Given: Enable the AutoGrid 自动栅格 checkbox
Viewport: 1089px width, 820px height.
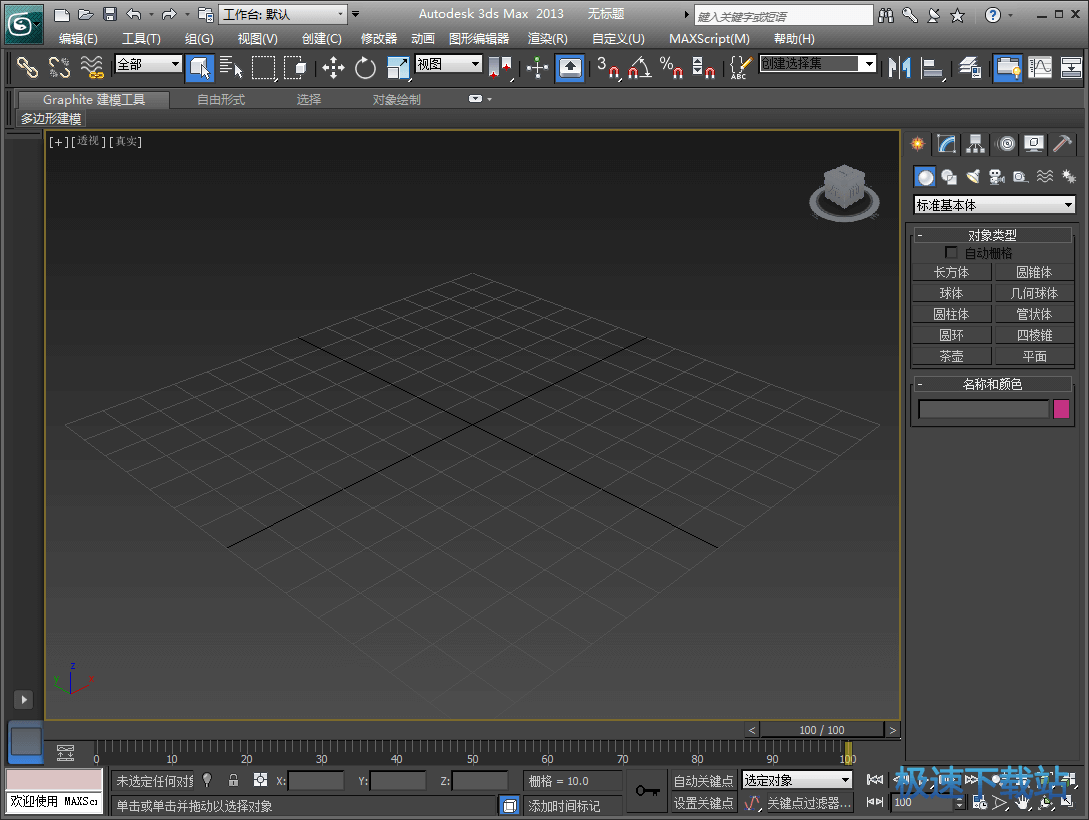Looking at the screenshot, I should tap(951, 253).
